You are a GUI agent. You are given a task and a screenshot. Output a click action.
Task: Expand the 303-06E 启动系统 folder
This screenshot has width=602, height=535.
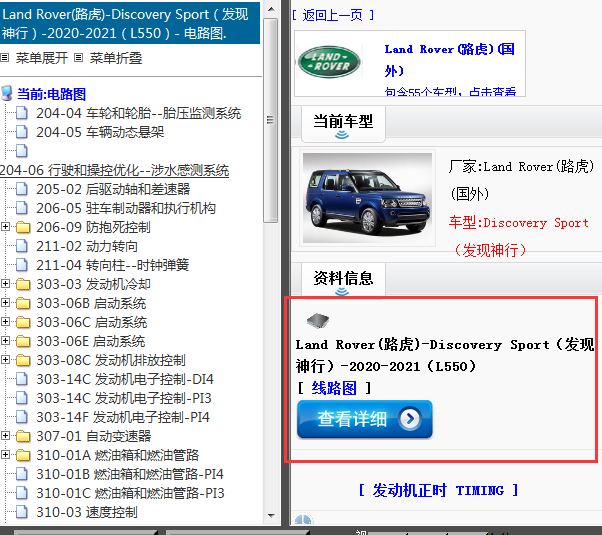(x=5, y=341)
